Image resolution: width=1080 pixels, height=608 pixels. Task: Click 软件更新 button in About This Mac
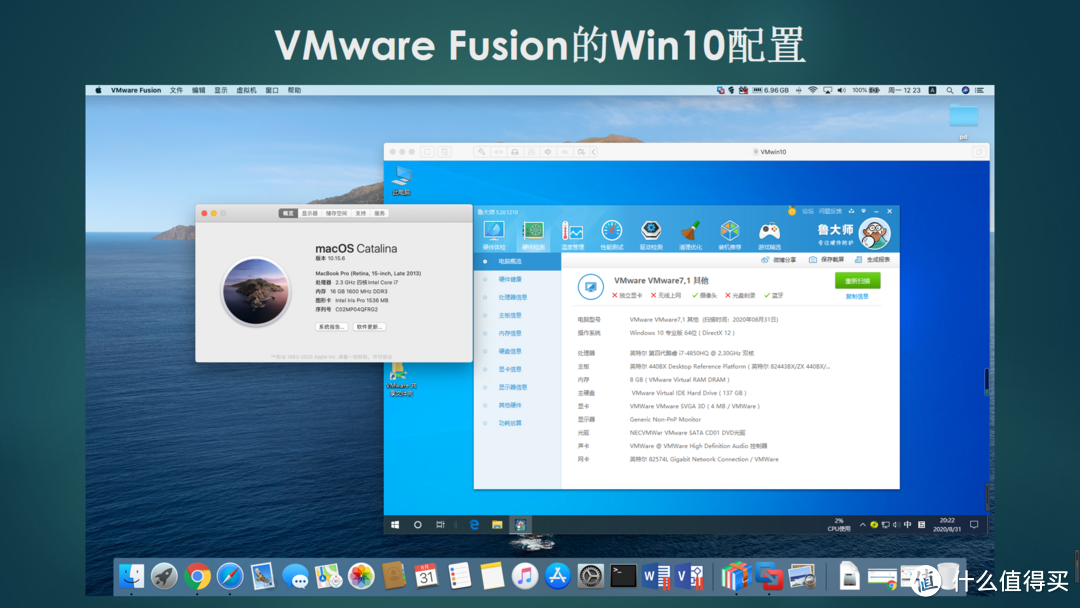click(x=369, y=326)
